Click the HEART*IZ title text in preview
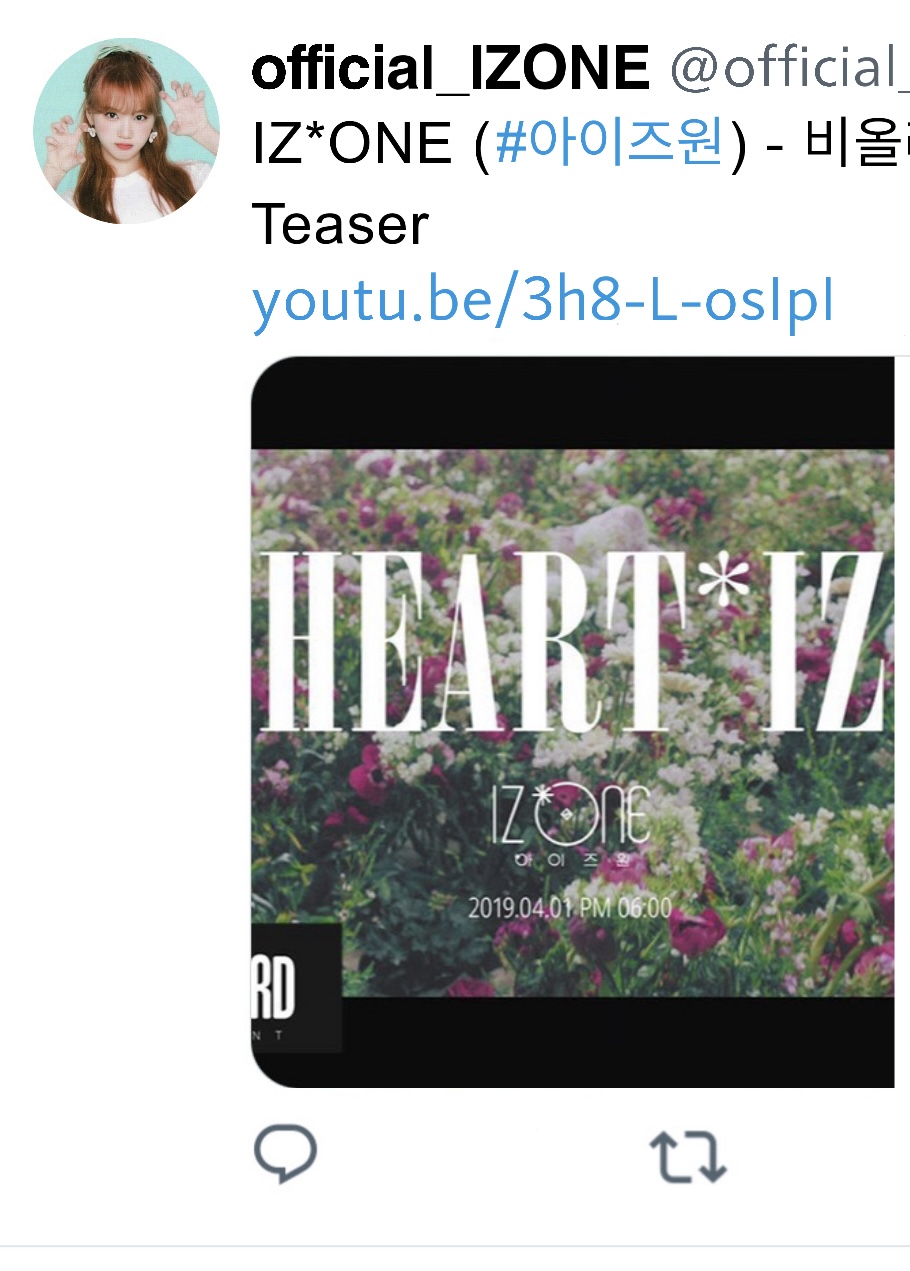 (x=571, y=641)
